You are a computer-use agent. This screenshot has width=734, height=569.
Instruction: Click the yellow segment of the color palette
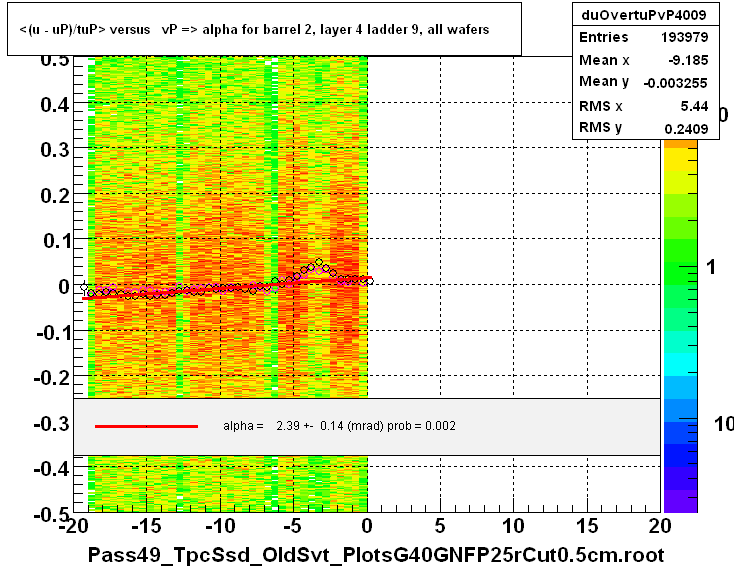coord(681,160)
